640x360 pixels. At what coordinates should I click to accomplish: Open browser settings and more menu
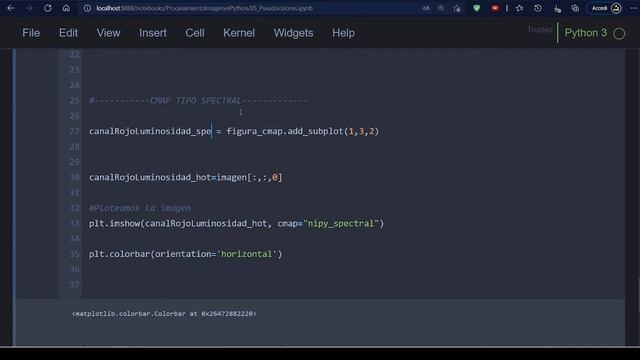(x=633, y=8)
